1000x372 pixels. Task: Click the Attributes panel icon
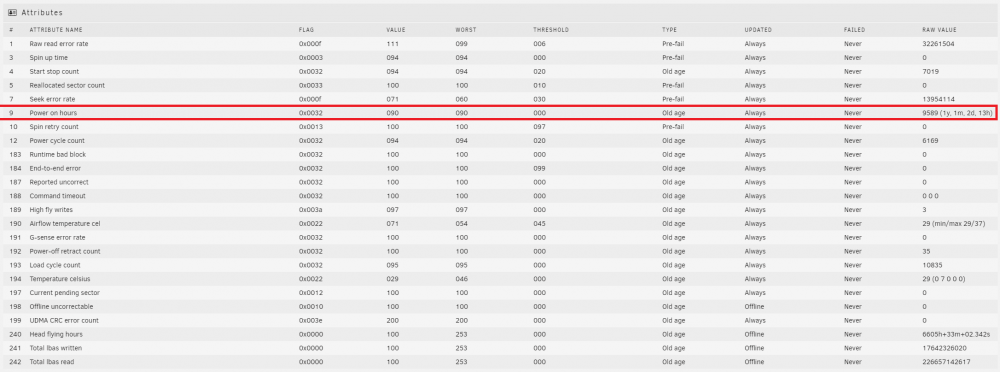tap(13, 13)
